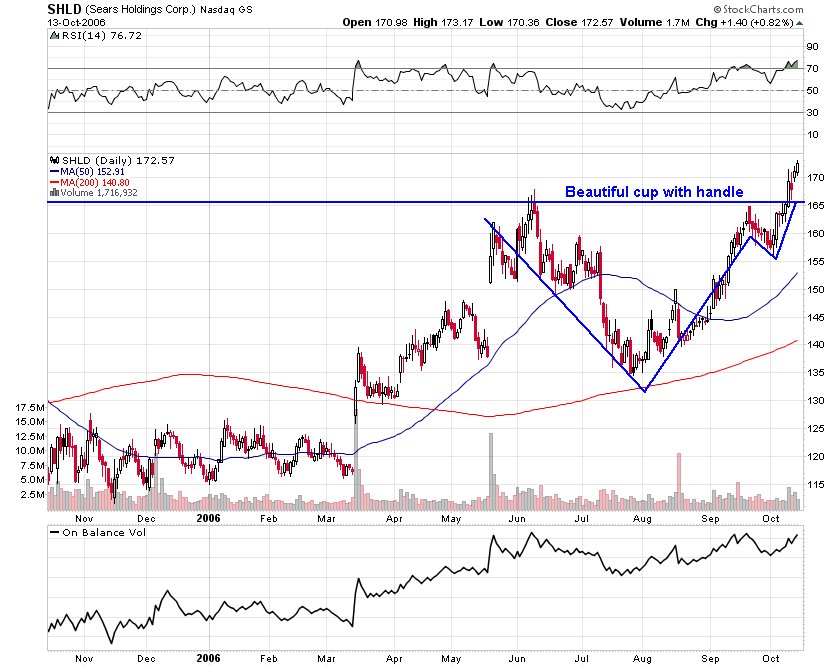Click the SHLD ticker symbol title

point(64,9)
